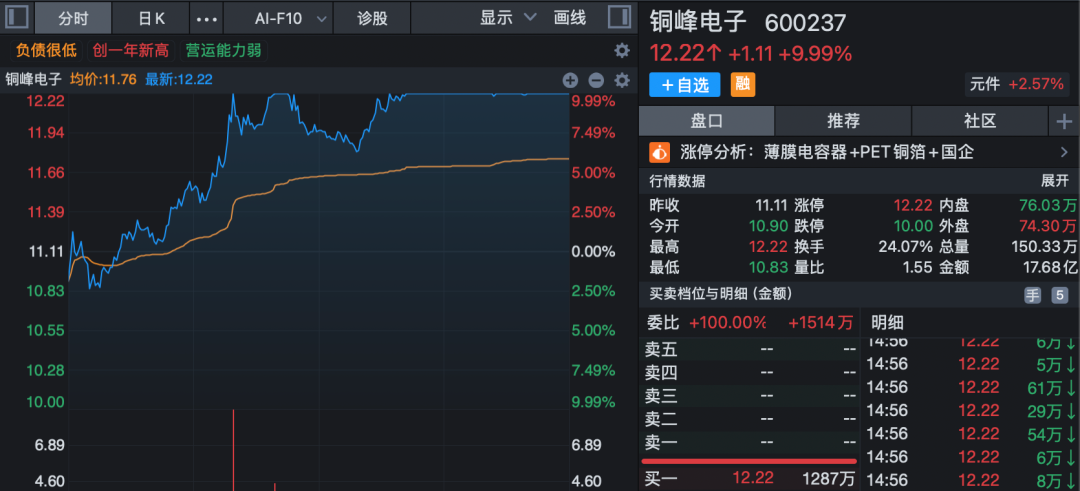Open the 显示 dropdown
The width and height of the screenshot is (1080, 491).
point(508,18)
